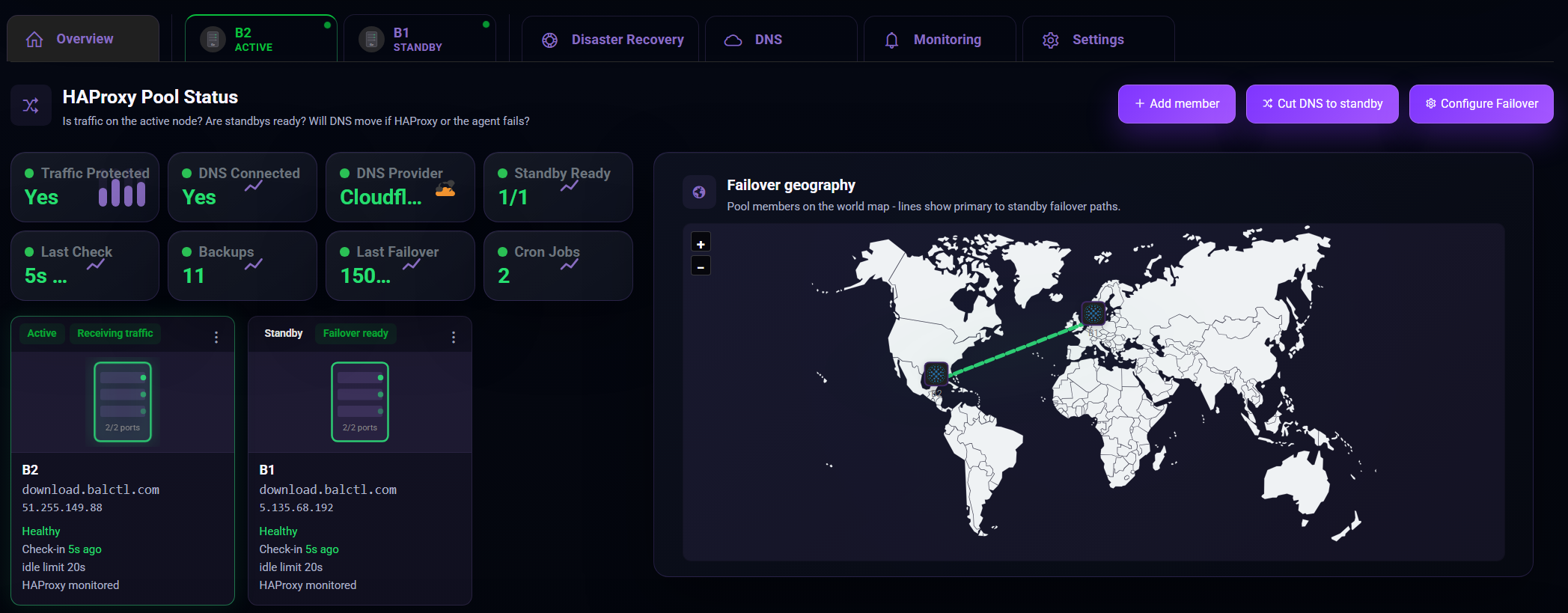This screenshot has width=1568, height=613.
Task: Click the Receiving traffic badge
Action: pyautogui.click(x=115, y=333)
